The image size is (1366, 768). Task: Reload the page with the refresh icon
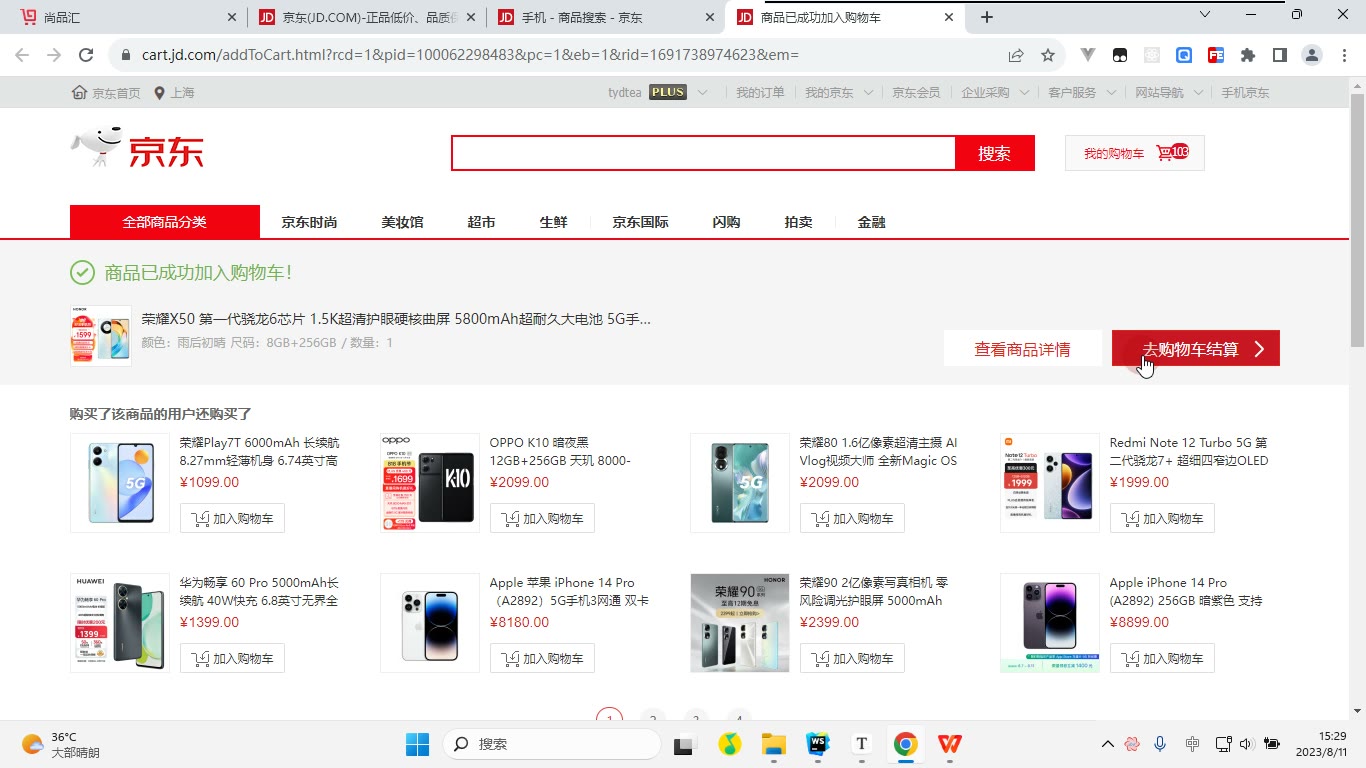coord(86,55)
